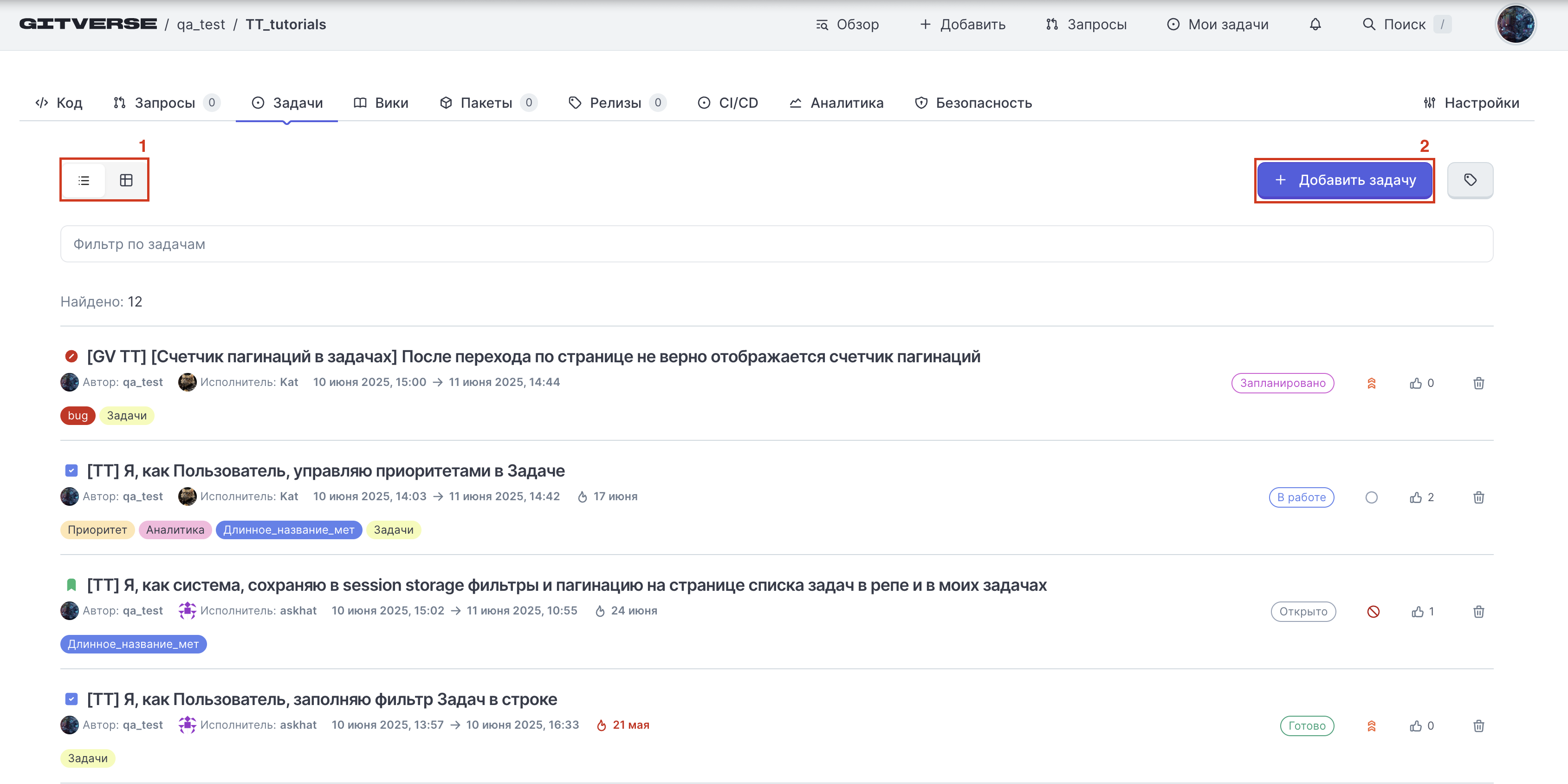Click the Найдено: 12 counter text

pos(101,301)
